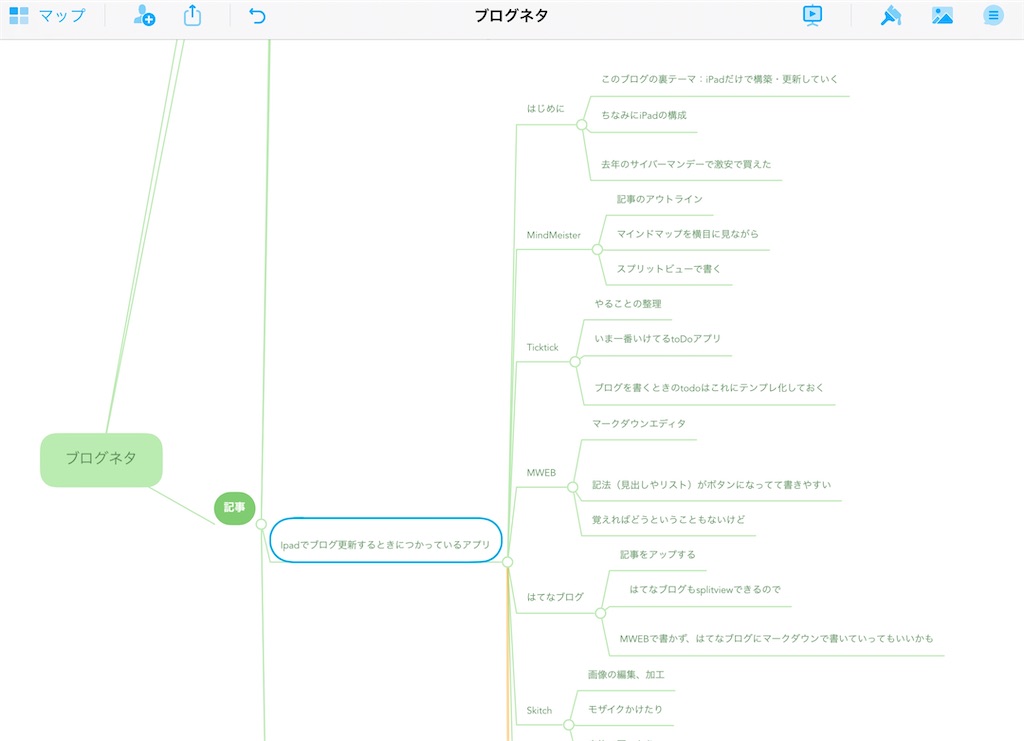The width and height of the screenshot is (1024, 741).
Task: Collapse the 記事 branch circle
Action: click(x=261, y=524)
